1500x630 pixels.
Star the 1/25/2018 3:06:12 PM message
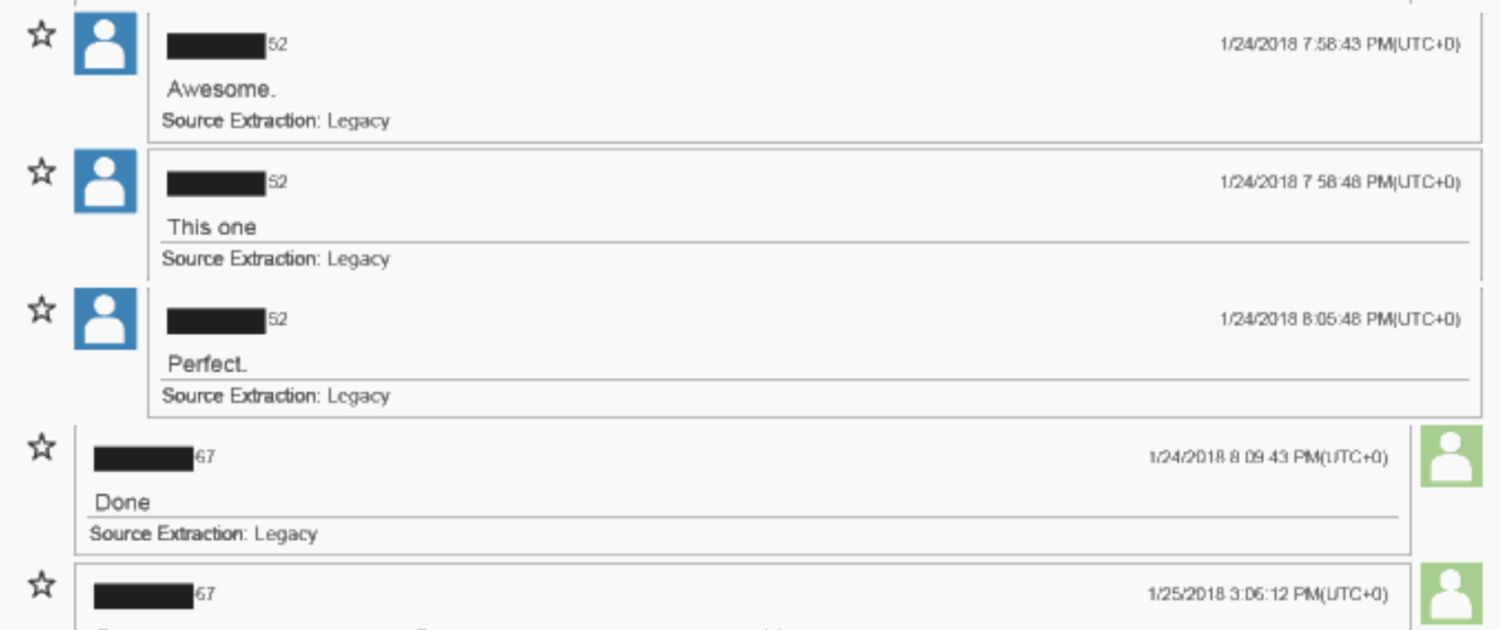coord(41,584)
